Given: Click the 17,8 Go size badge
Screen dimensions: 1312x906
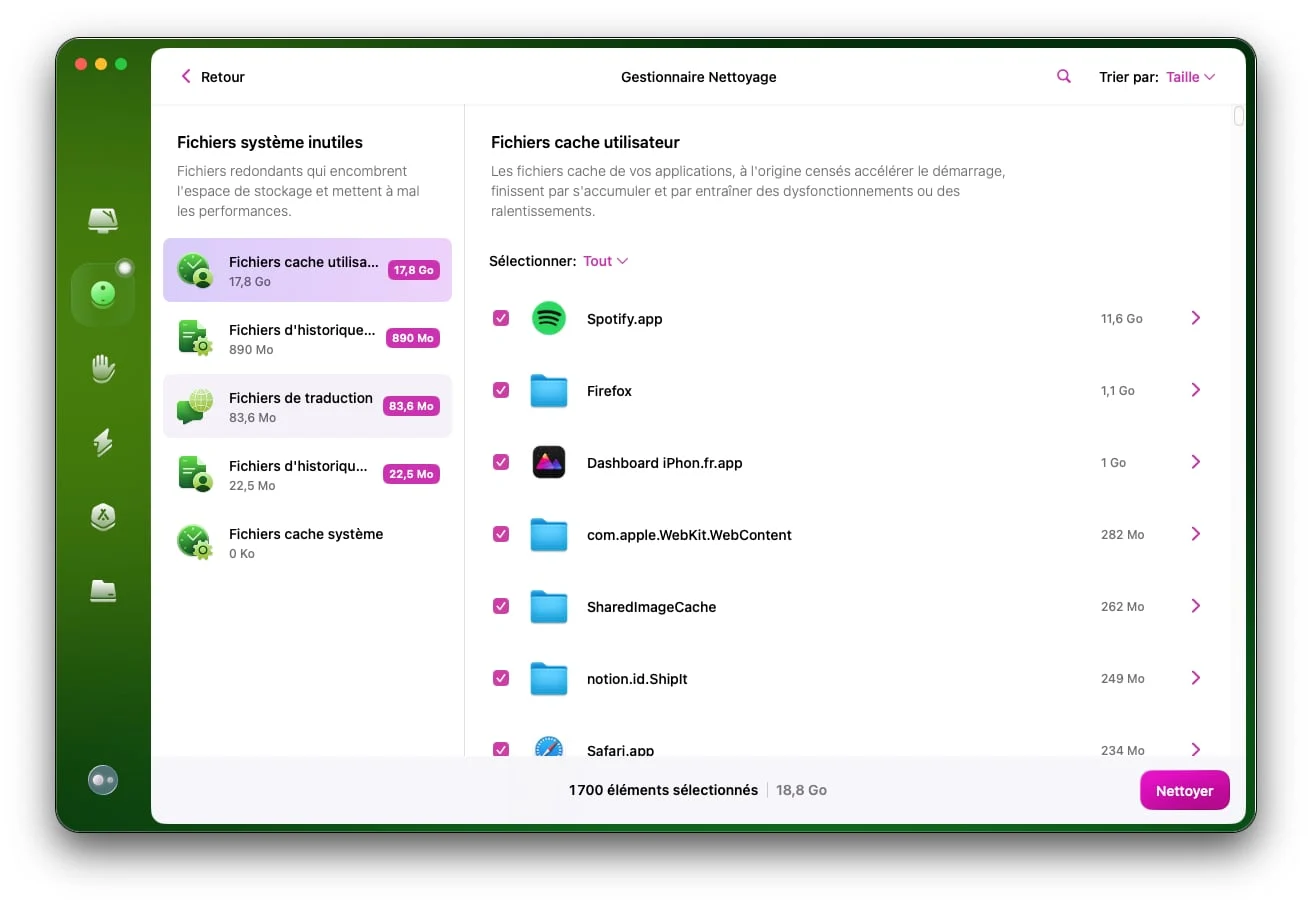Looking at the screenshot, I should [x=414, y=270].
